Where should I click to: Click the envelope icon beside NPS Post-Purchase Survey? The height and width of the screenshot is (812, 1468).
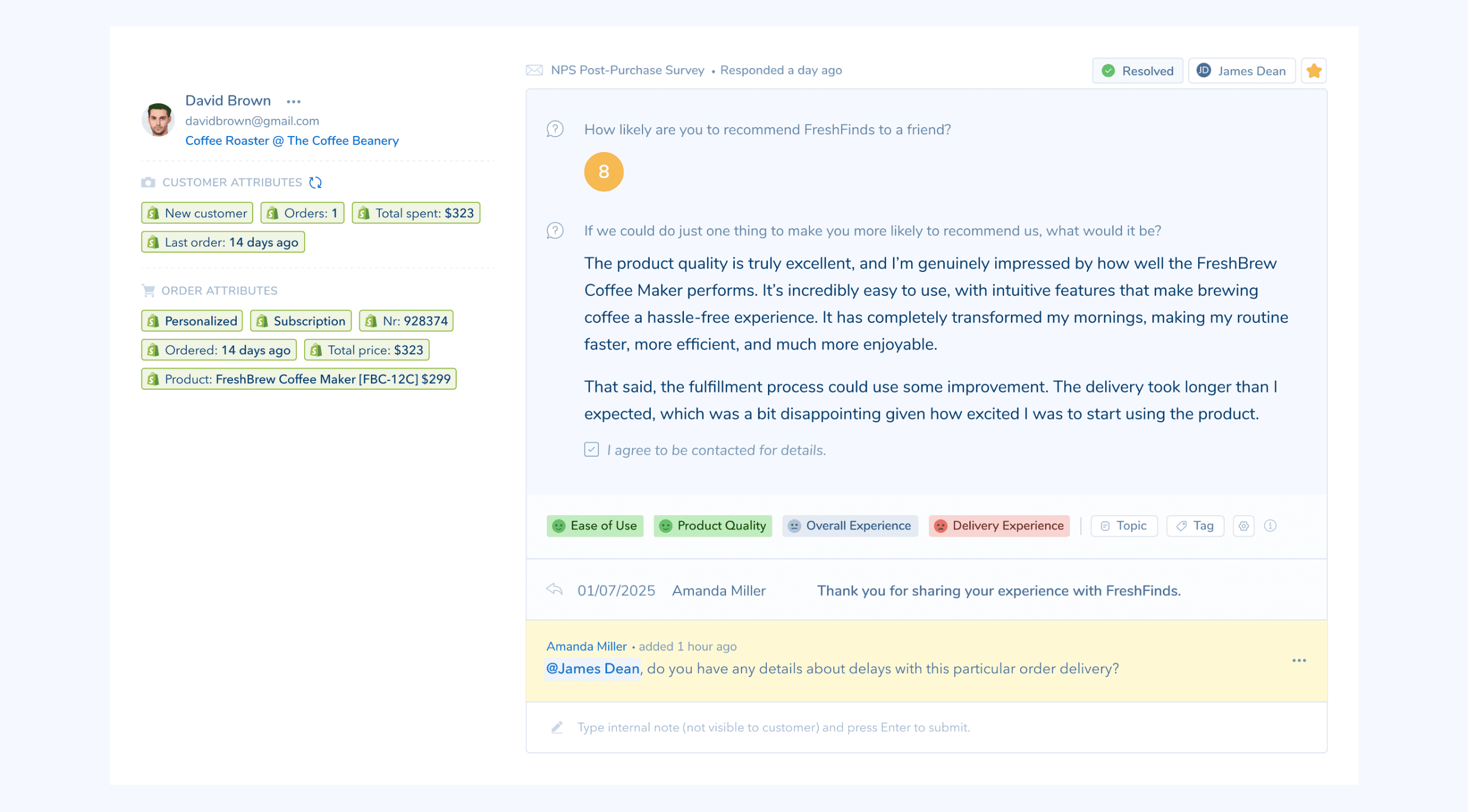[534, 70]
